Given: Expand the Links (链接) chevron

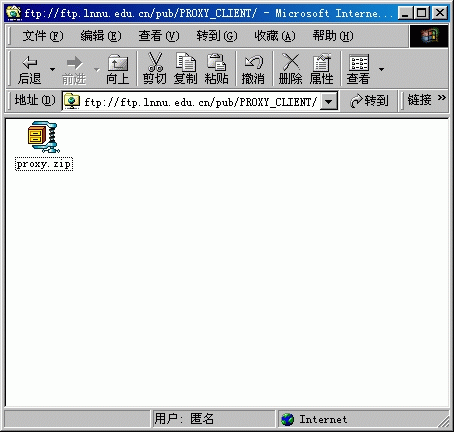Looking at the screenshot, I should coord(442,98).
